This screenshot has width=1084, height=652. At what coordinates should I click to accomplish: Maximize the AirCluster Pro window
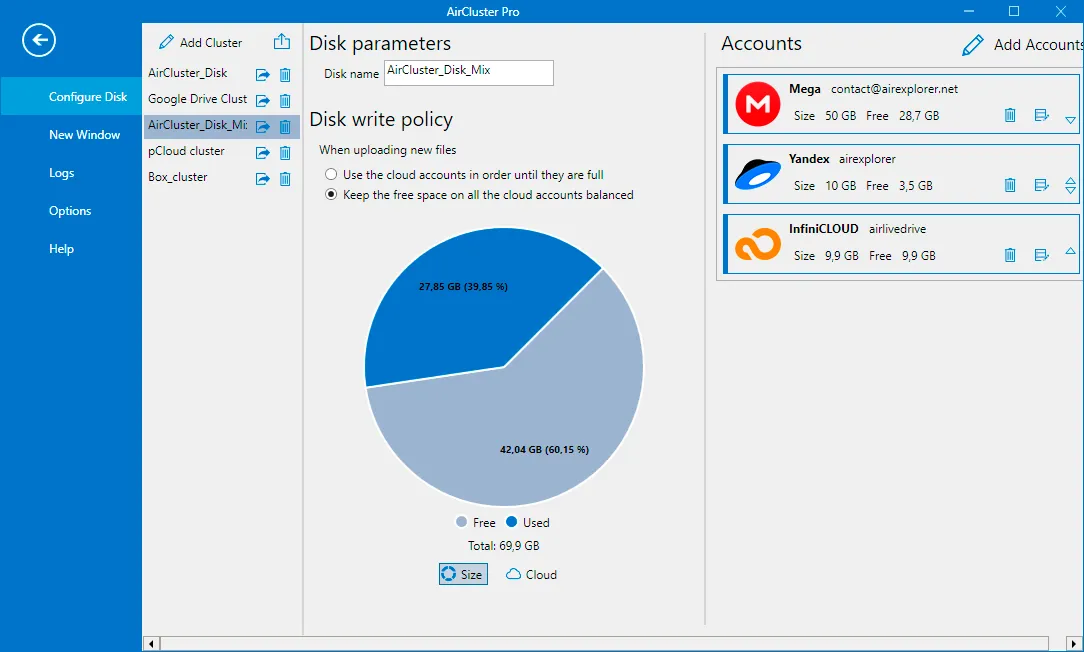coord(1014,11)
